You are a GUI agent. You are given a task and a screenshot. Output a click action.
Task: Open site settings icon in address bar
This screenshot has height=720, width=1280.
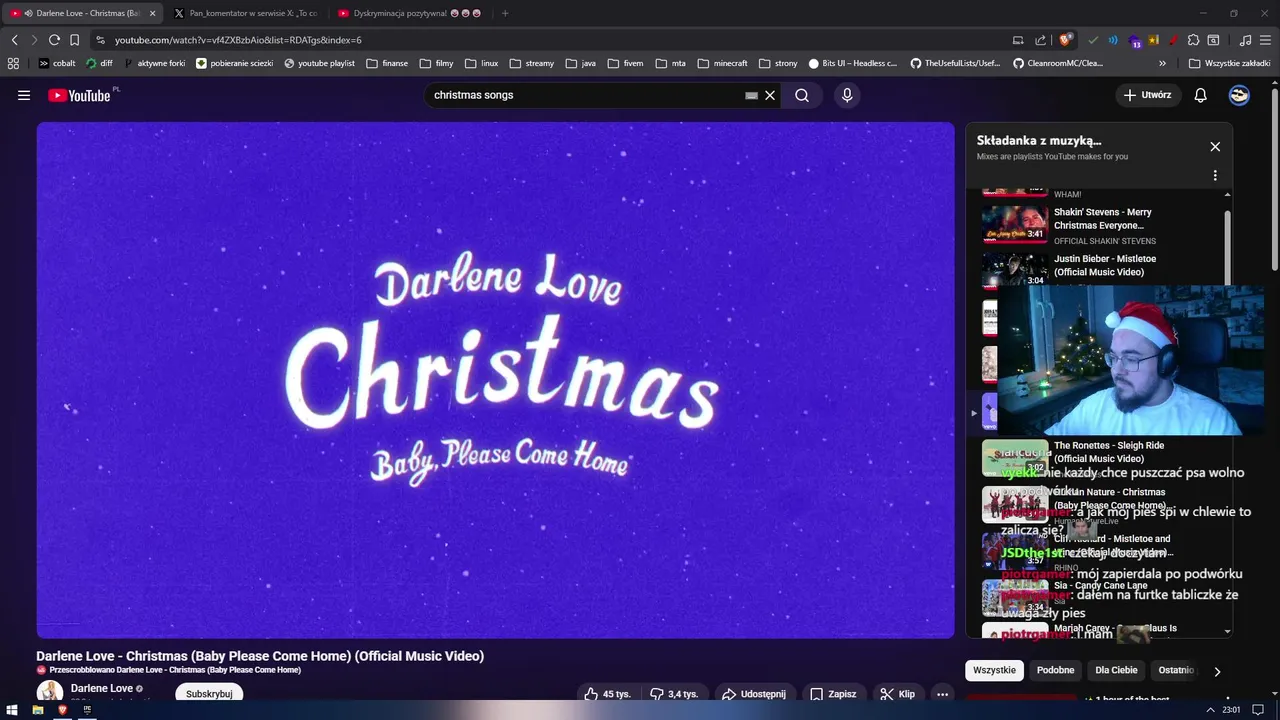pos(100,40)
